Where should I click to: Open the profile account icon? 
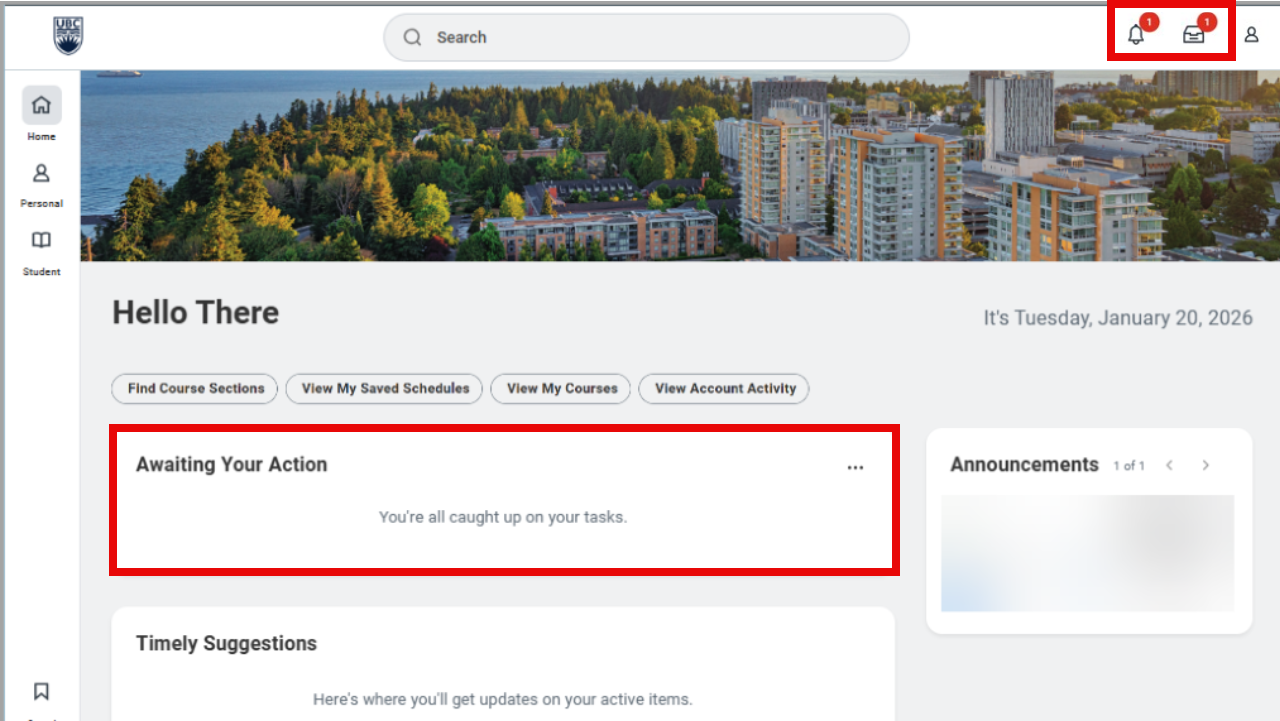pyautogui.click(x=1251, y=34)
